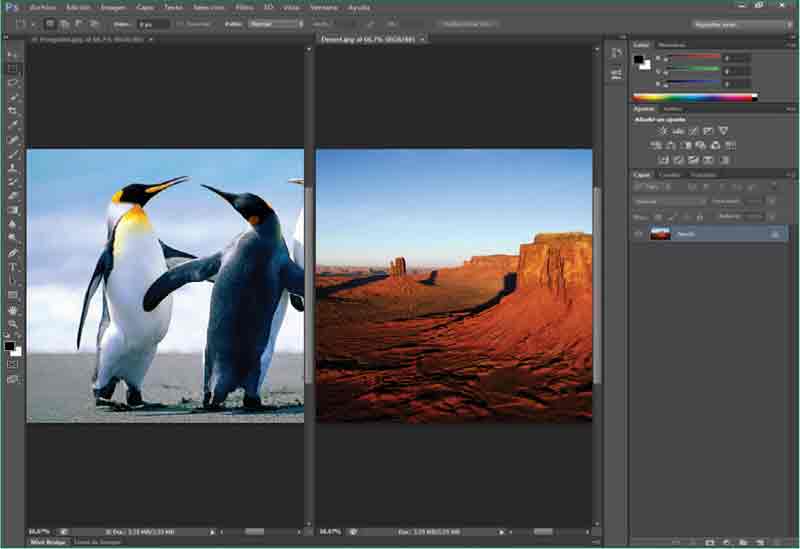Screen dimensions: 800x549
Task: Select the Crop tool
Action: [x=13, y=111]
